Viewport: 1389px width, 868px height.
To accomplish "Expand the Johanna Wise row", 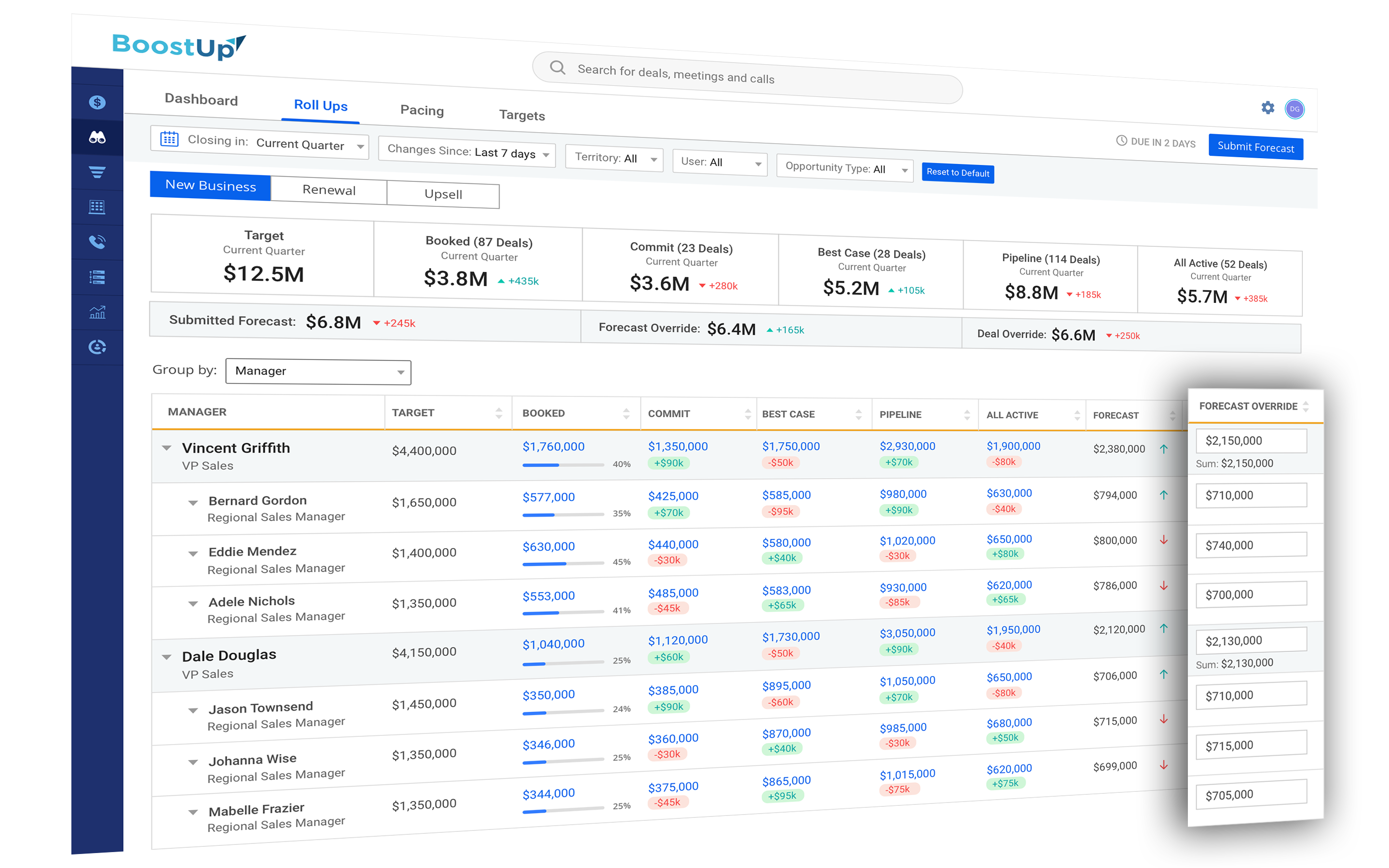I will [193, 762].
